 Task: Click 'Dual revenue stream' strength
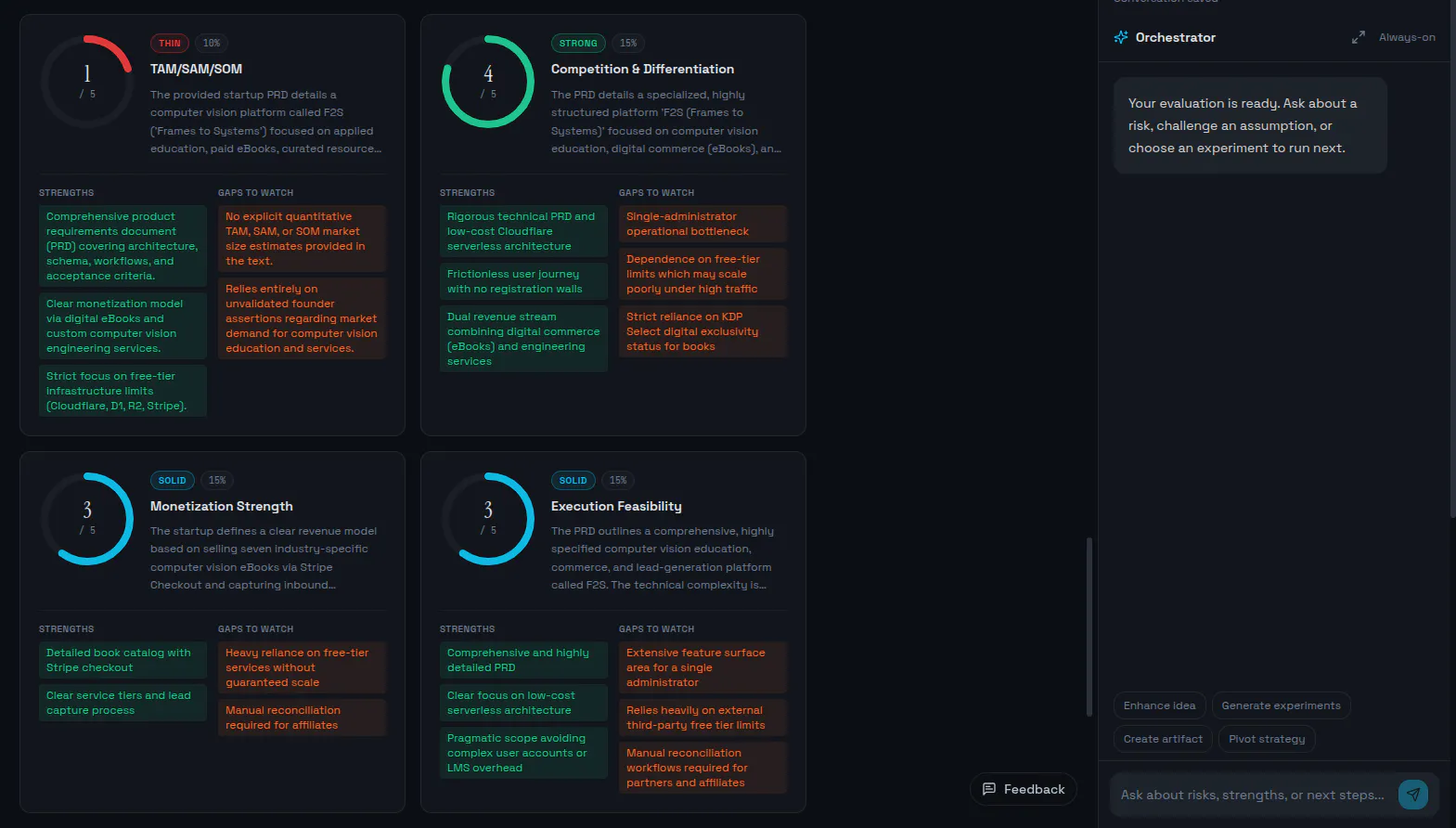523,339
